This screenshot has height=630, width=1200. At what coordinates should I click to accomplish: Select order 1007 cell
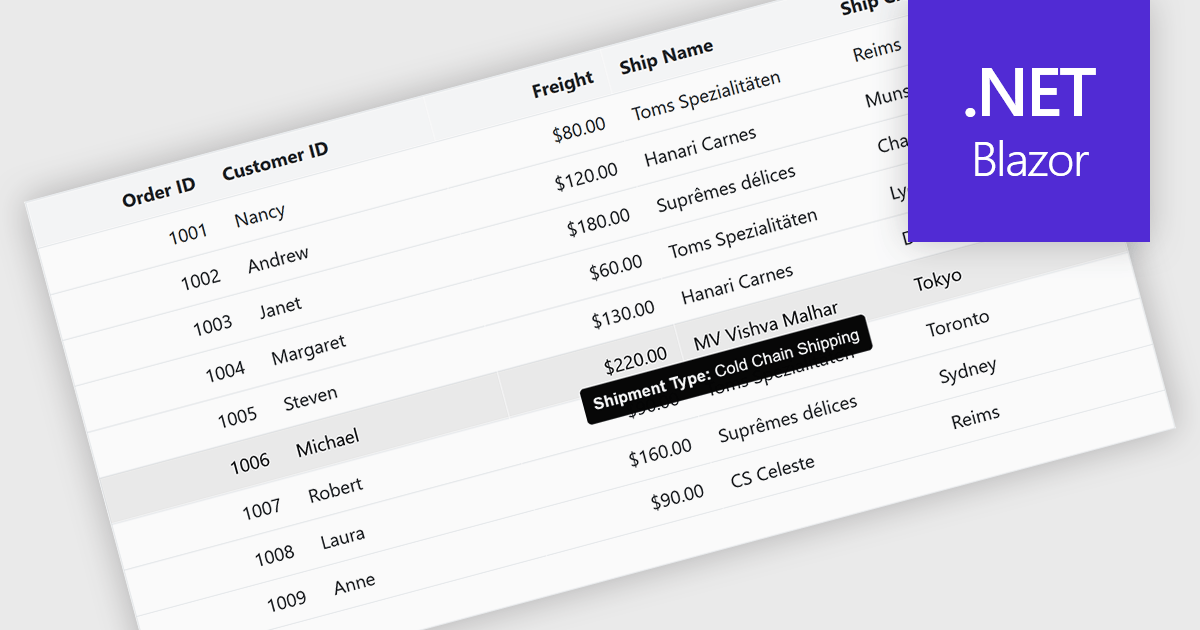click(261, 510)
